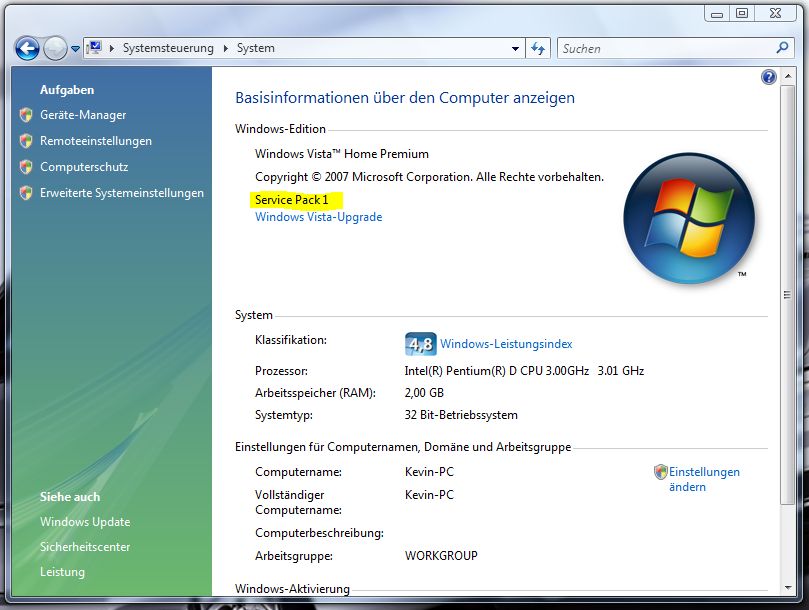The height and width of the screenshot is (610, 809).
Task: Refresh the page with the refresh icon
Action: pos(538,49)
